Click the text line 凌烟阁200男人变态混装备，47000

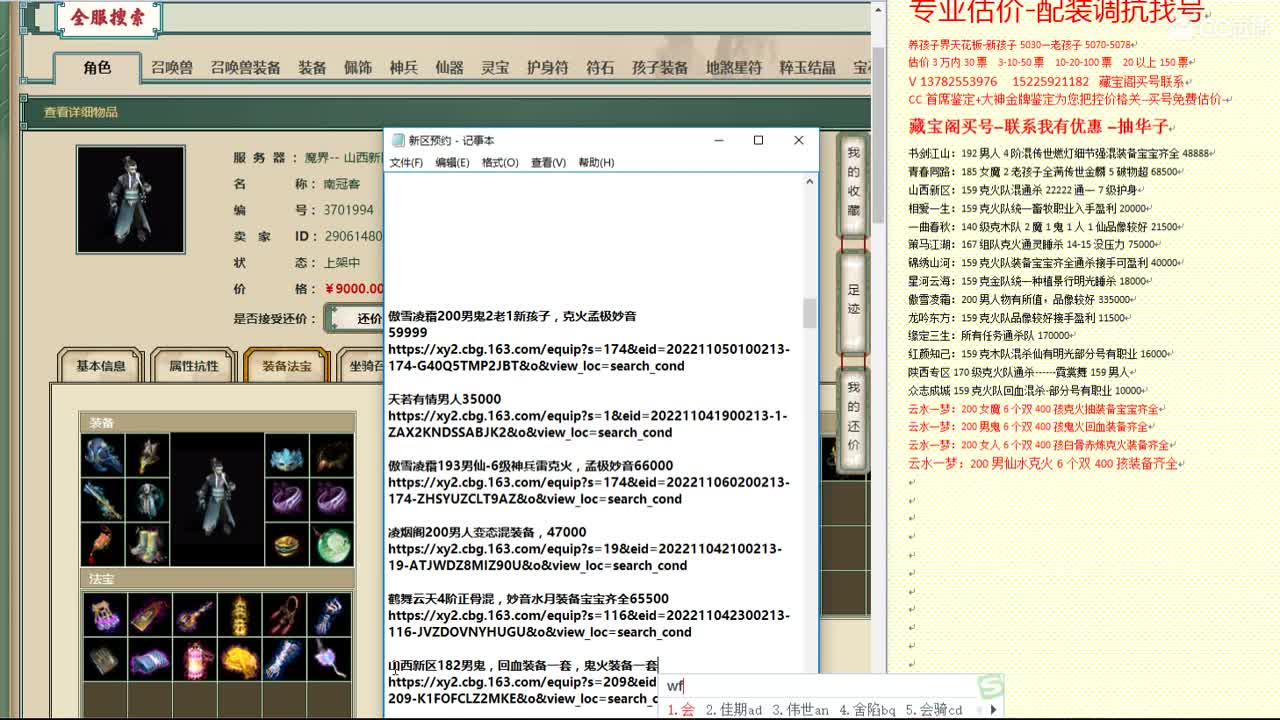click(x=487, y=532)
